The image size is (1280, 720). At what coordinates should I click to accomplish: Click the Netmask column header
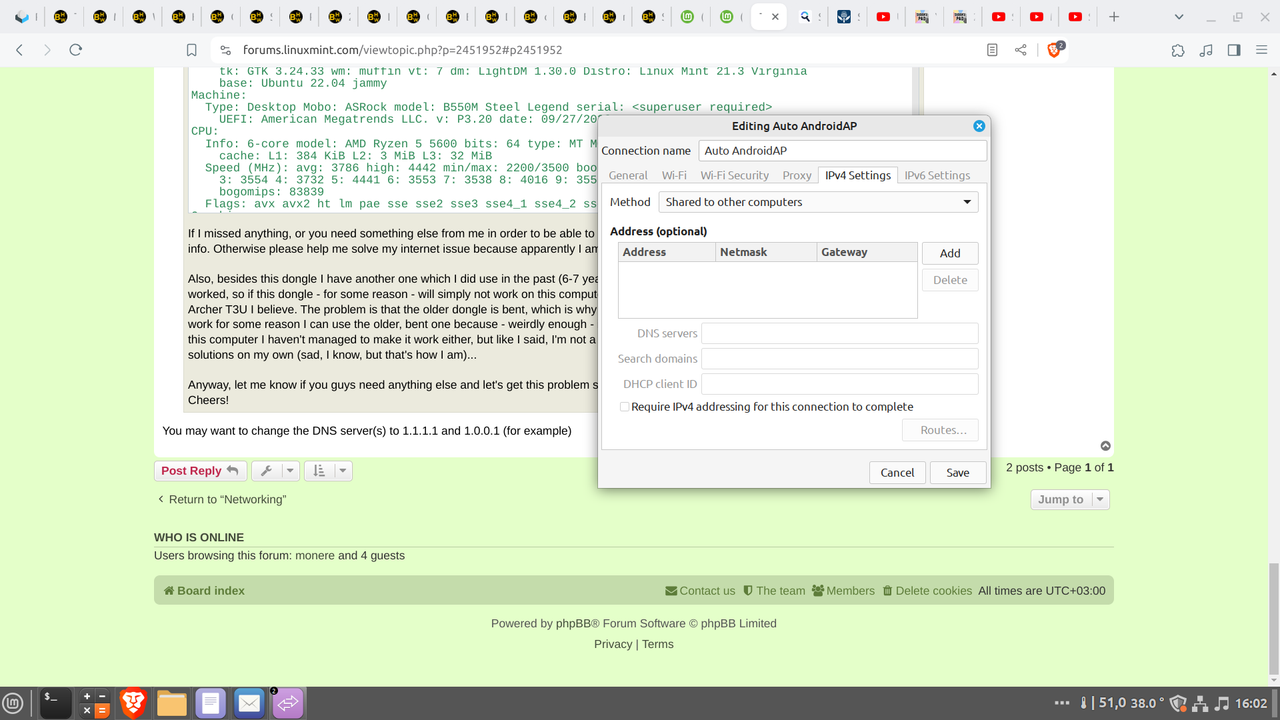[x=766, y=252]
